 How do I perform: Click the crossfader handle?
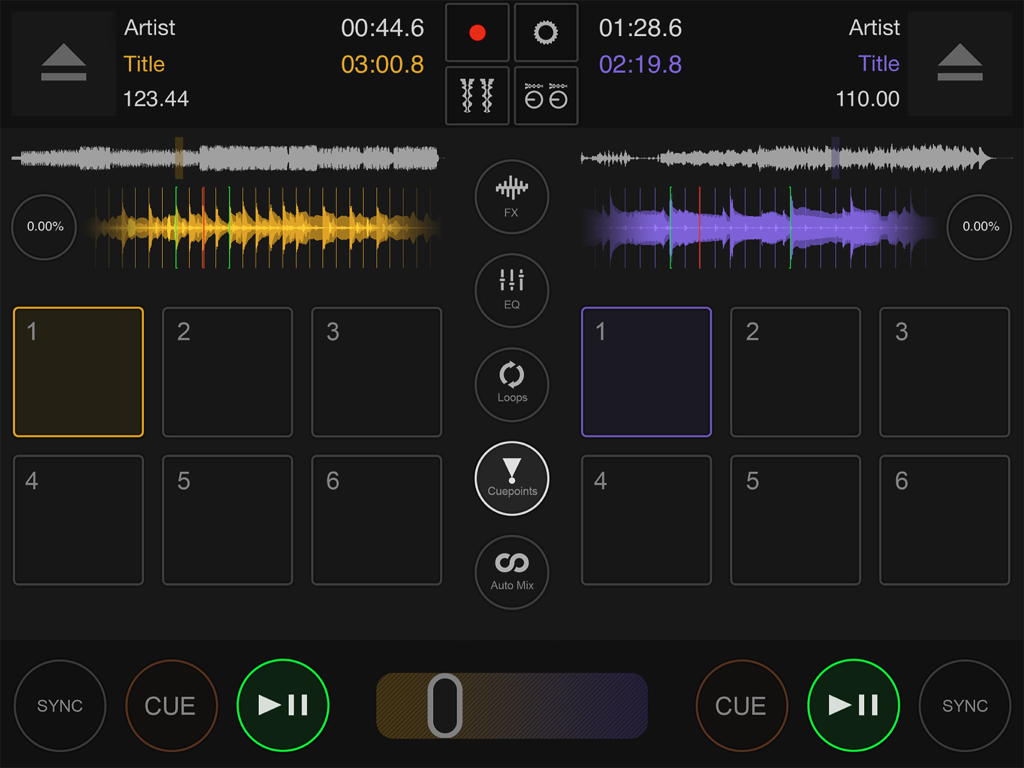(x=447, y=705)
